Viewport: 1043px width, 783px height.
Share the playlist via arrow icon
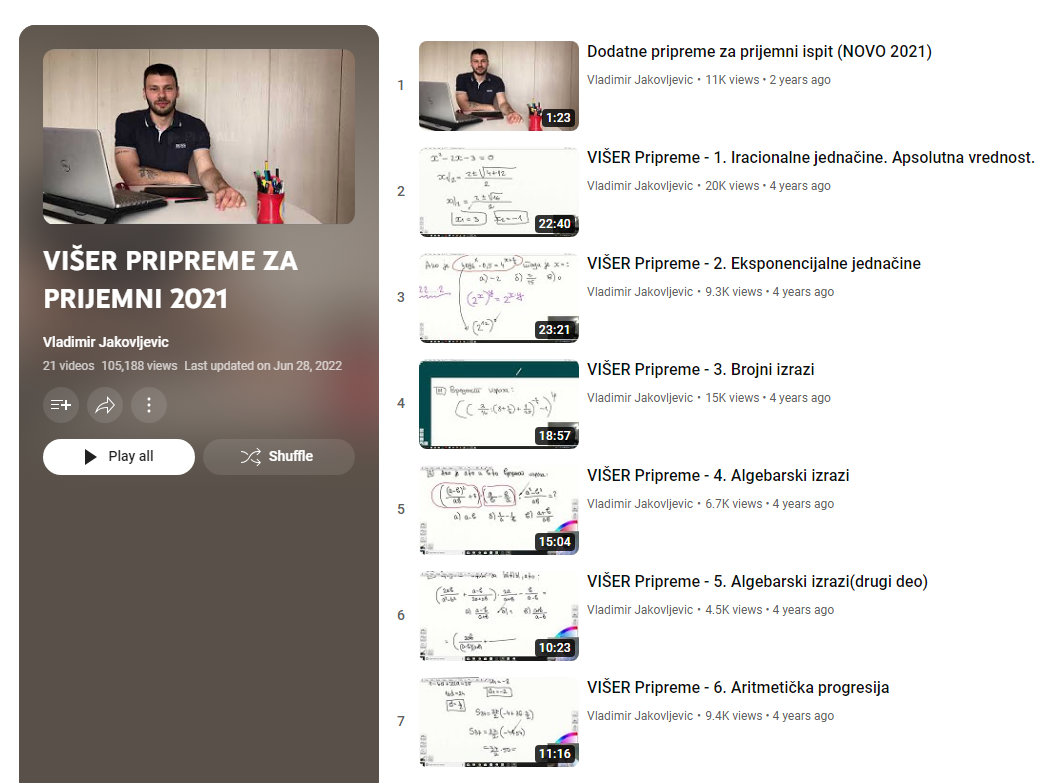tap(105, 404)
